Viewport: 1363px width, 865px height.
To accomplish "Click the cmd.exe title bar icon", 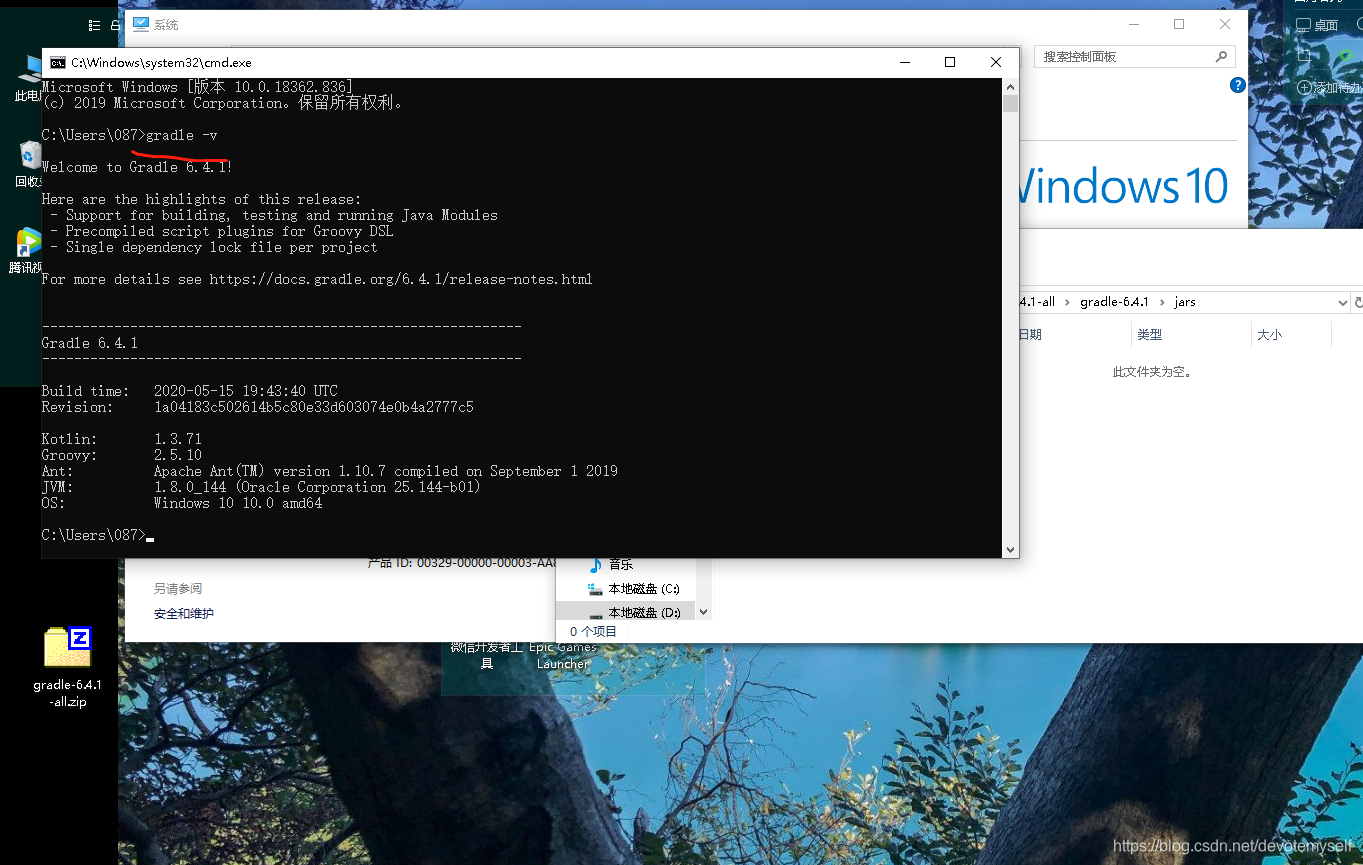I will 58,62.
